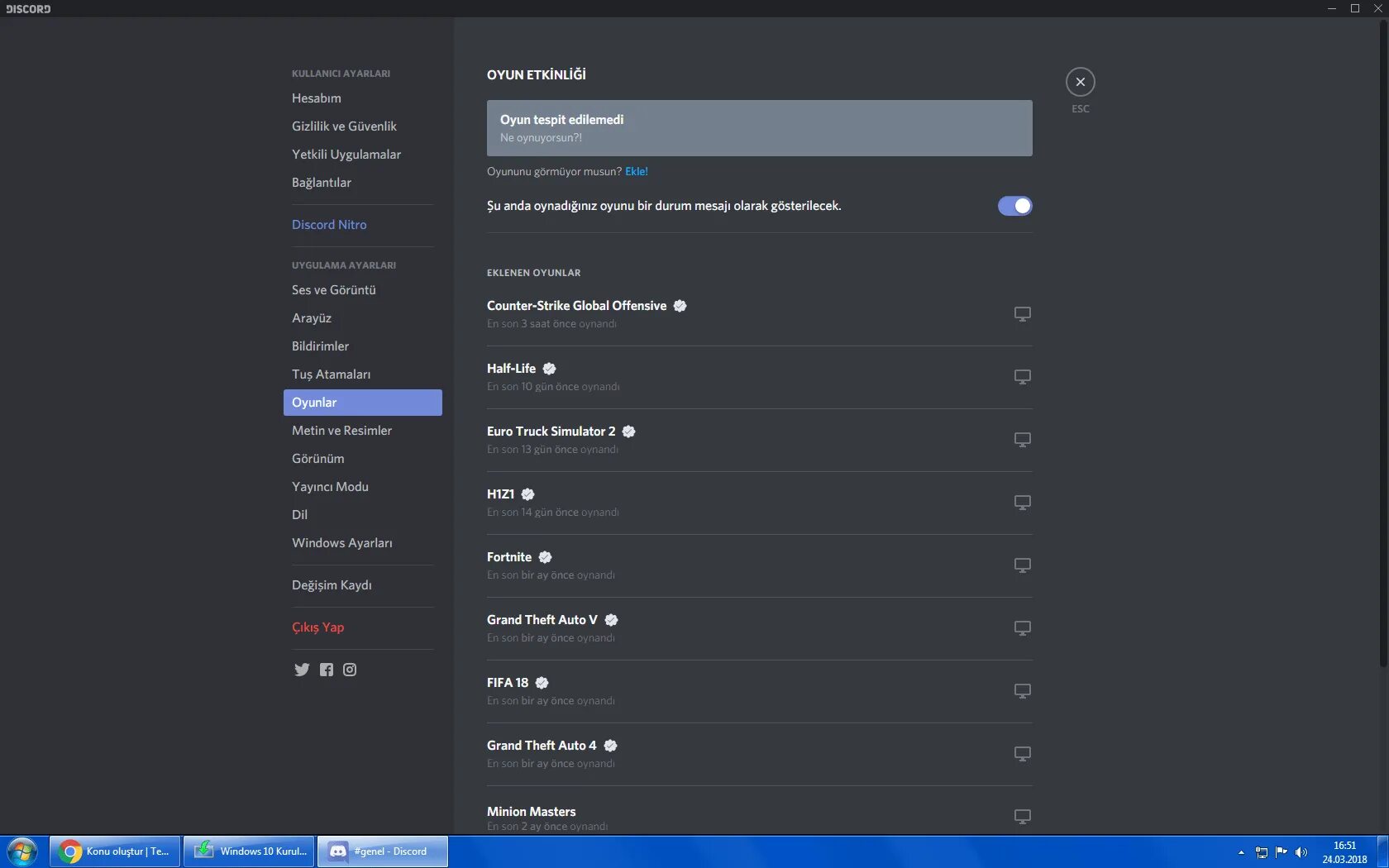1389x868 pixels.
Task: Select the Counter-Strike Global Offensive game name
Action: (x=576, y=306)
